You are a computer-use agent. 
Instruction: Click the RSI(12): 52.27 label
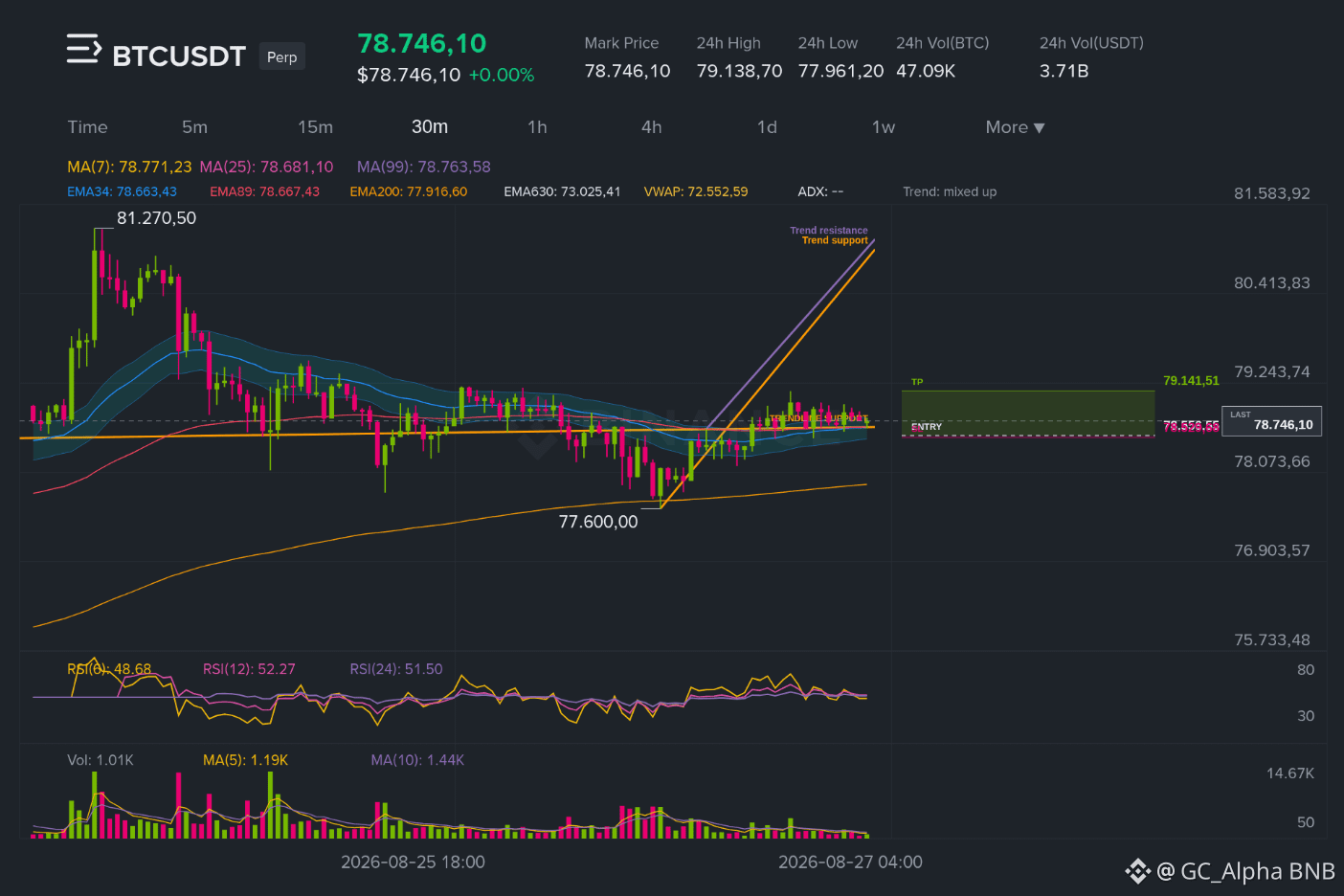pos(249,669)
